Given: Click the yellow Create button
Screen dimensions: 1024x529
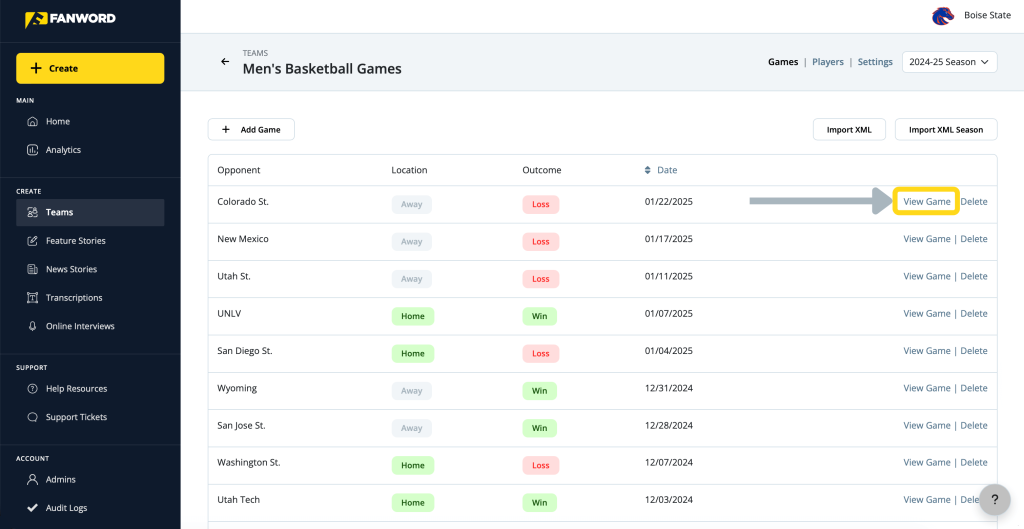Looking at the screenshot, I should (90, 69).
